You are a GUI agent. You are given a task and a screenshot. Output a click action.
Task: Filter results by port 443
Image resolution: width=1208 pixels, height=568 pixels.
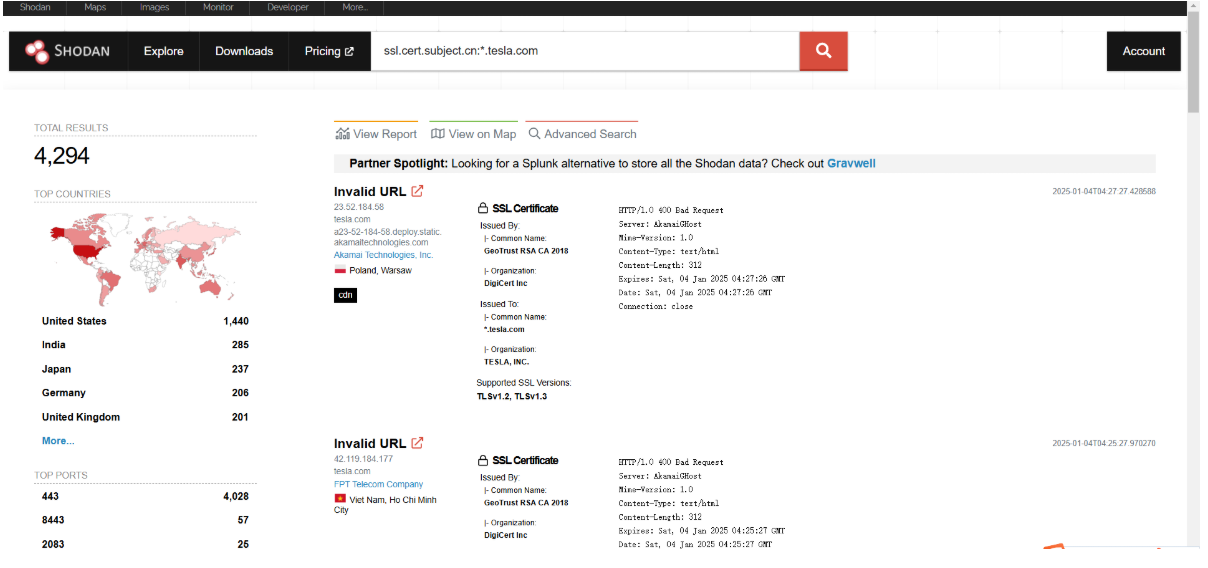click(50, 496)
